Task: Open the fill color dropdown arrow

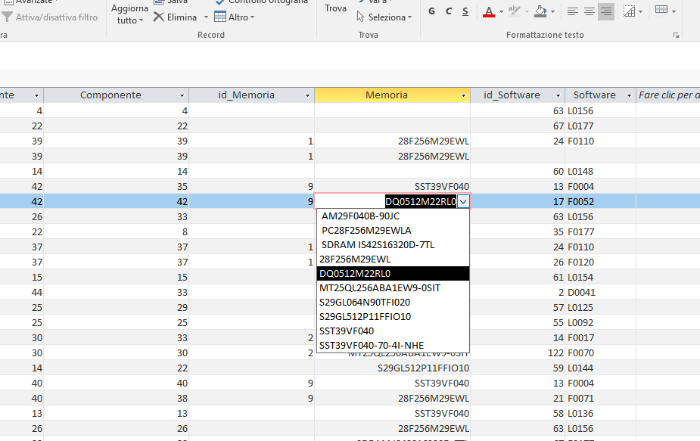Action: tap(553, 12)
